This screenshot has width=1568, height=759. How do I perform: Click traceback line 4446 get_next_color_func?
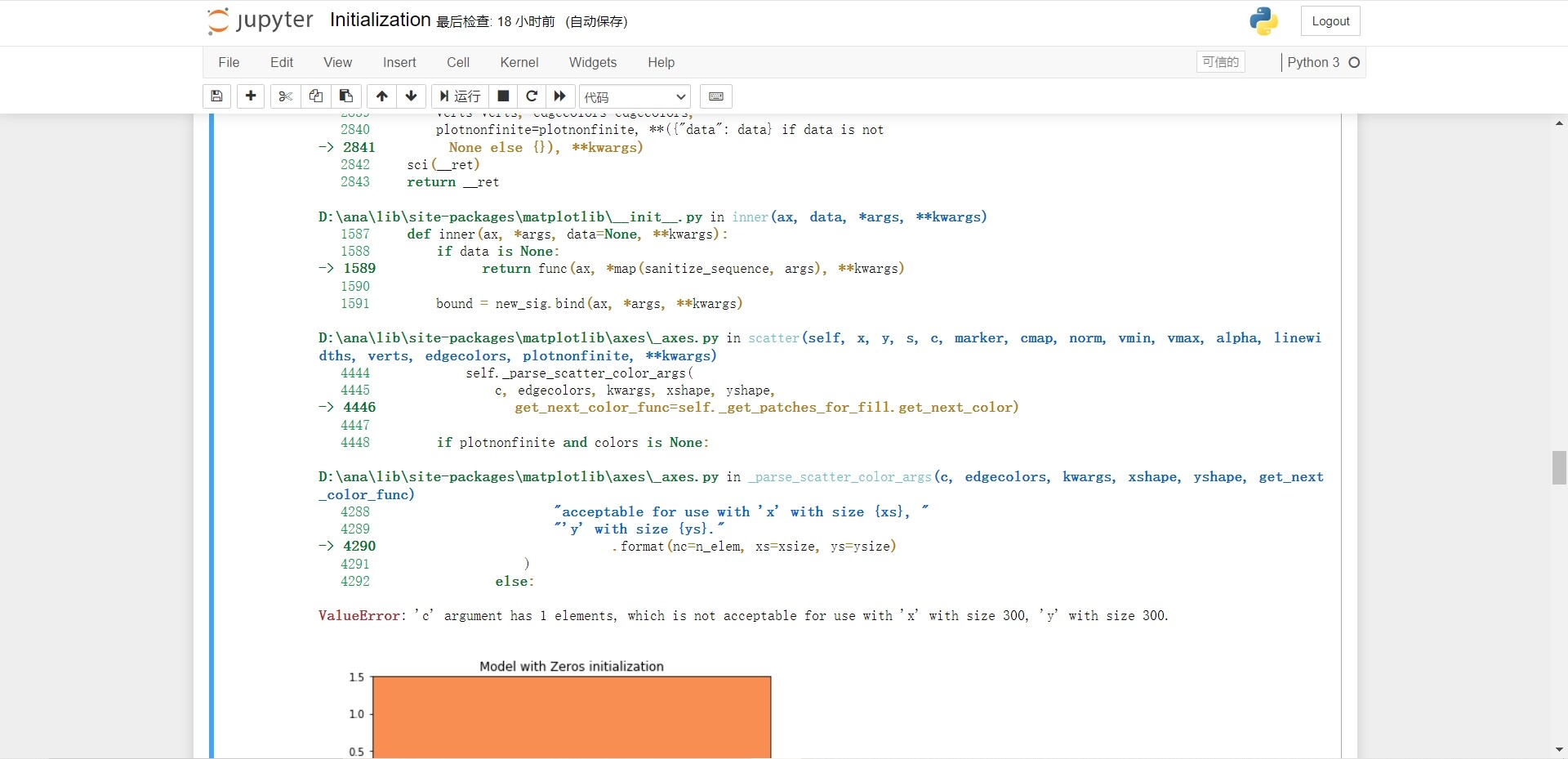[668, 407]
